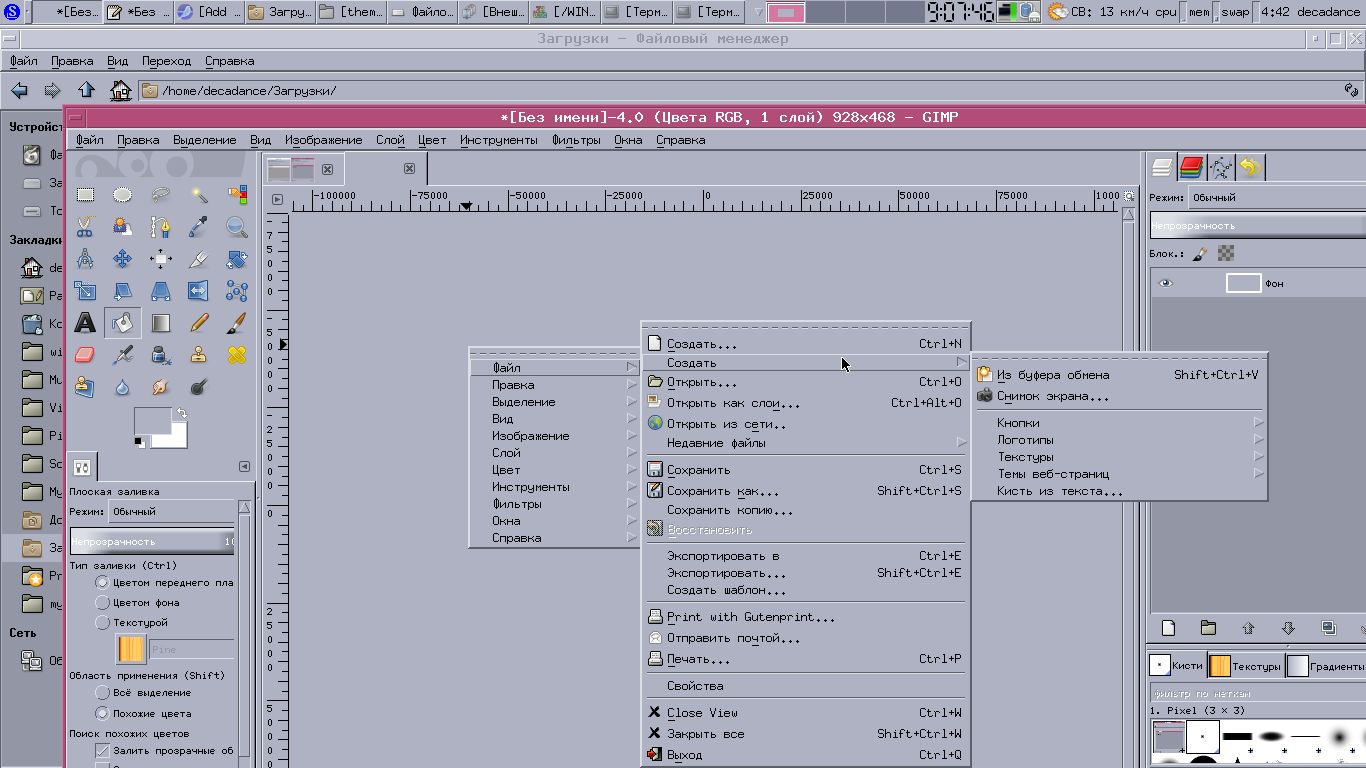Image resolution: width=1366 pixels, height=768 pixels.
Task: Select the Scissors Select tool
Action: (x=85, y=227)
